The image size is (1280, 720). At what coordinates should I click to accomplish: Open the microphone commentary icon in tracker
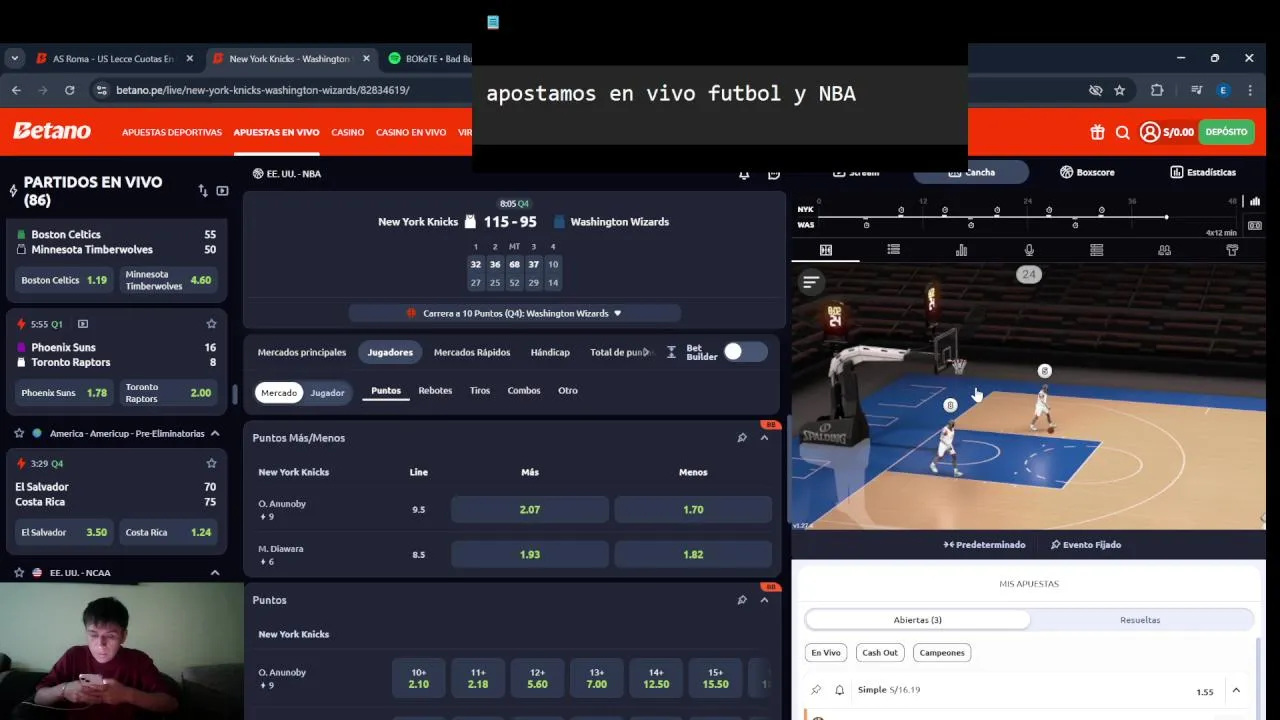point(1029,250)
